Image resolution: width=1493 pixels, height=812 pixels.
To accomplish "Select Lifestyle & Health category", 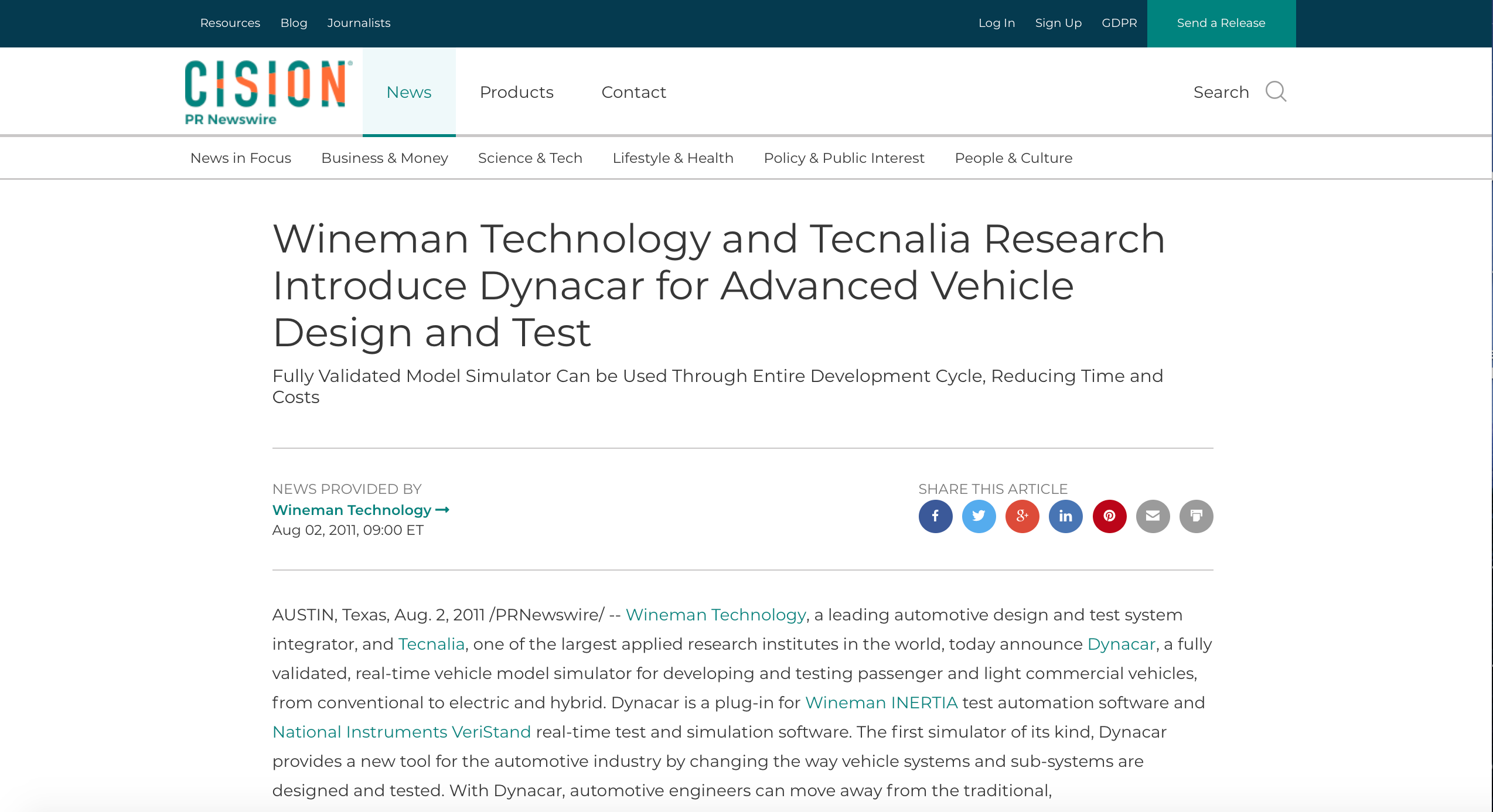I will coord(673,158).
